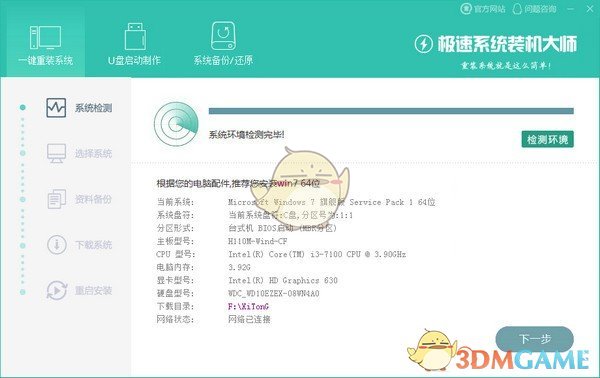The height and width of the screenshot is (378, 600).
Task: Click the Intel(R) HD Graphics 630 value
Action: [283, 280]
